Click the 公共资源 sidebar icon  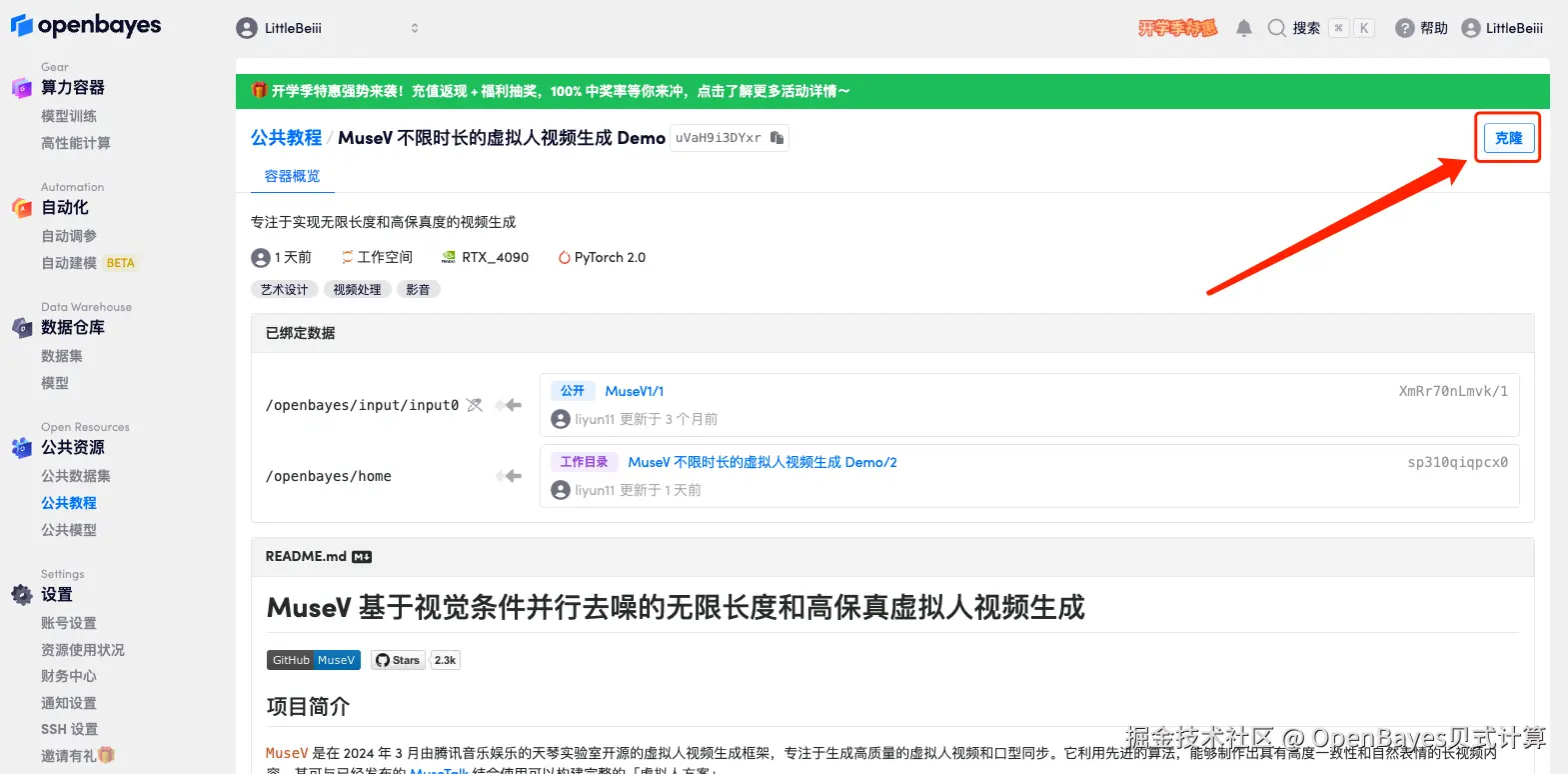[x=22, y=448]
